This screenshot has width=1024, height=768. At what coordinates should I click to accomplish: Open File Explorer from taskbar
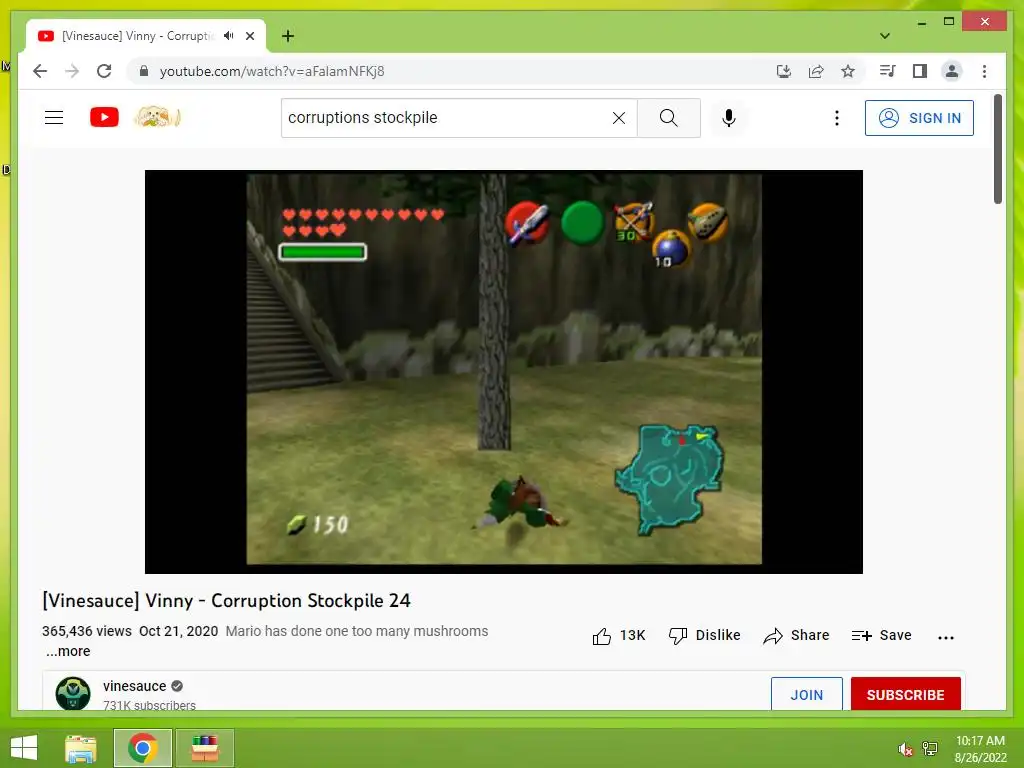[81, 748]
